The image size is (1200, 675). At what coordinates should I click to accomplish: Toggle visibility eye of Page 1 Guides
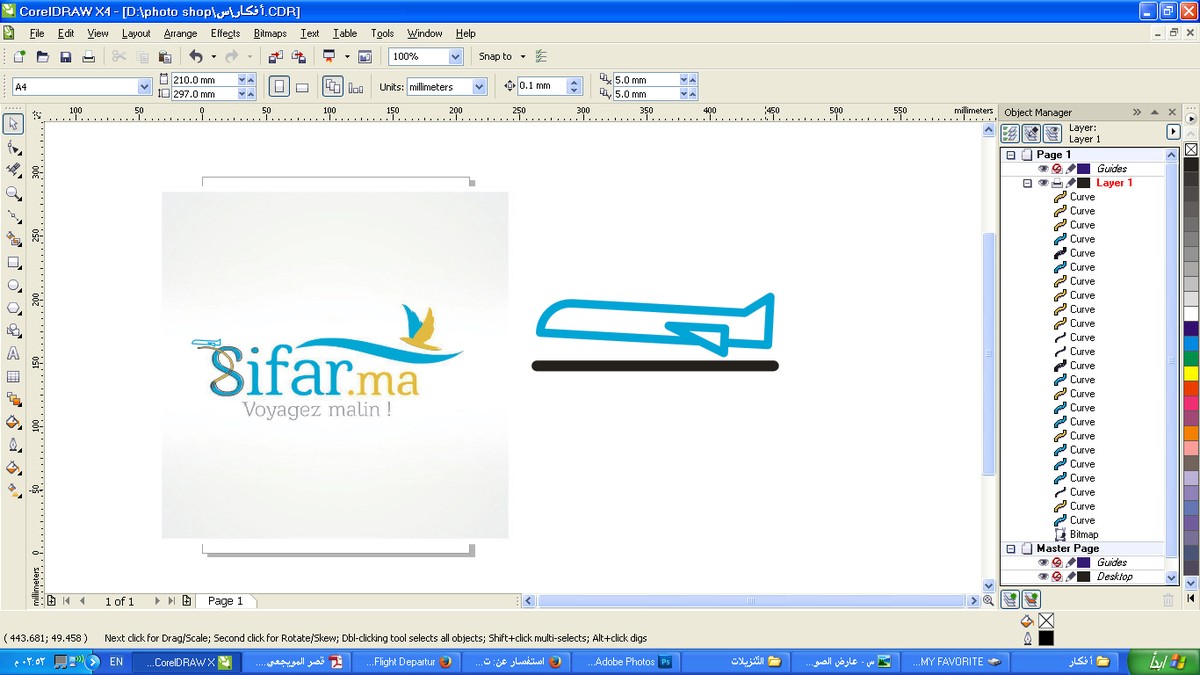[x=1043, y=169]
